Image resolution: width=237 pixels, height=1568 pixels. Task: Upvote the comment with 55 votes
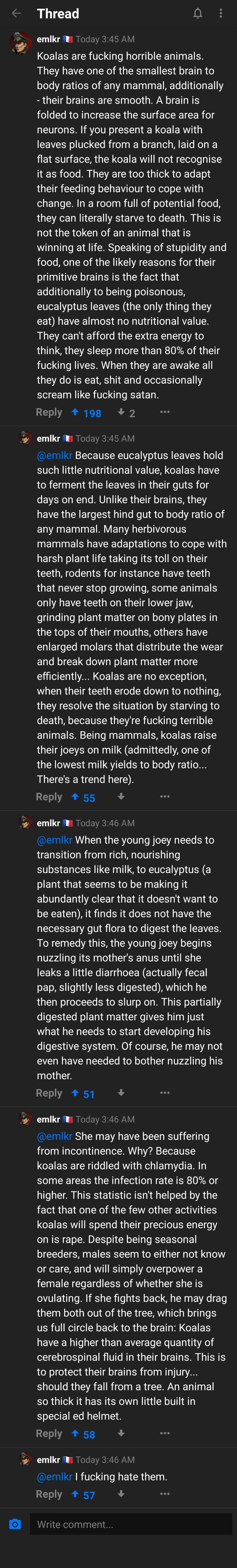coord(75,797)
